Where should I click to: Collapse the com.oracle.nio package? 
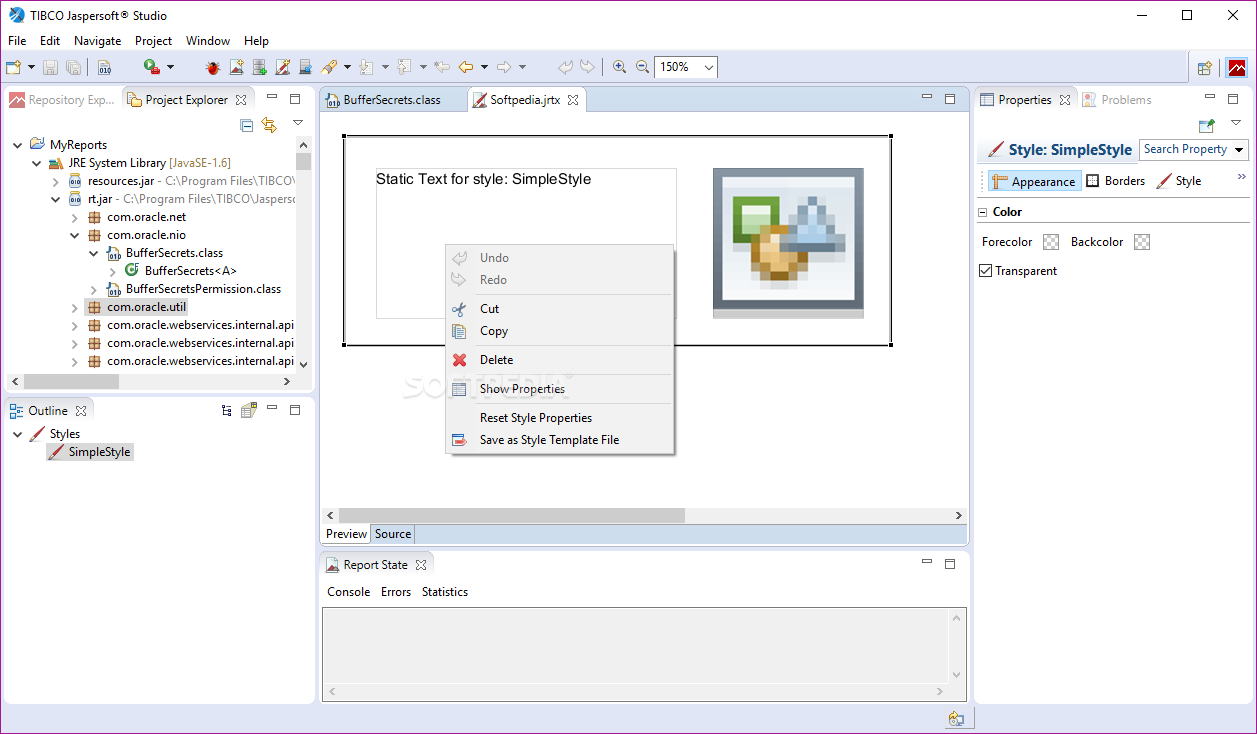[x=75, y=235]
